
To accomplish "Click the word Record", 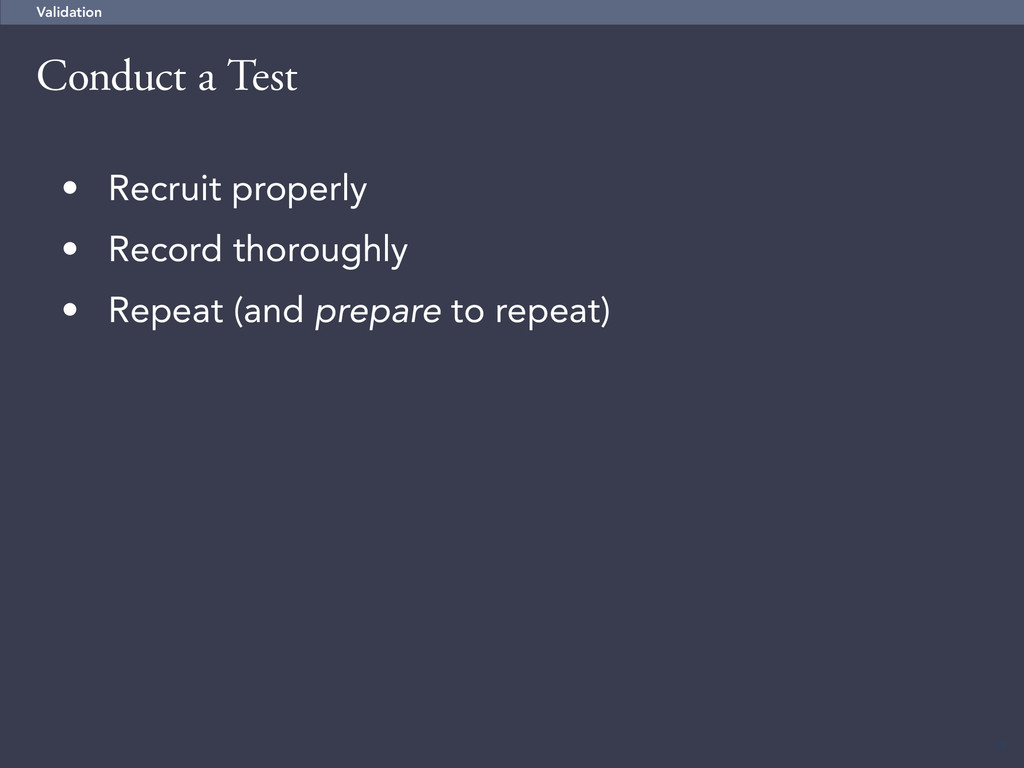I will 165,249.
